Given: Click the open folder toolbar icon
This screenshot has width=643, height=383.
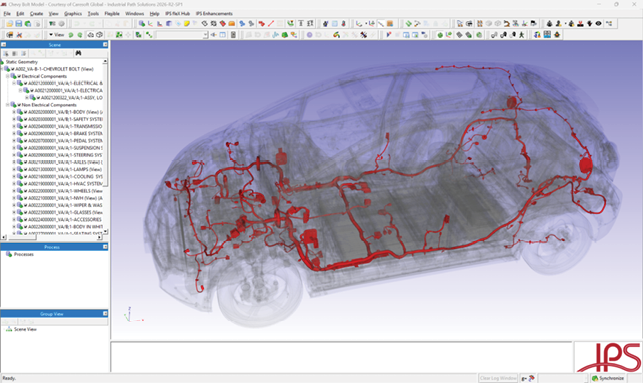Looking at the screenshot, I should [9, 23].
